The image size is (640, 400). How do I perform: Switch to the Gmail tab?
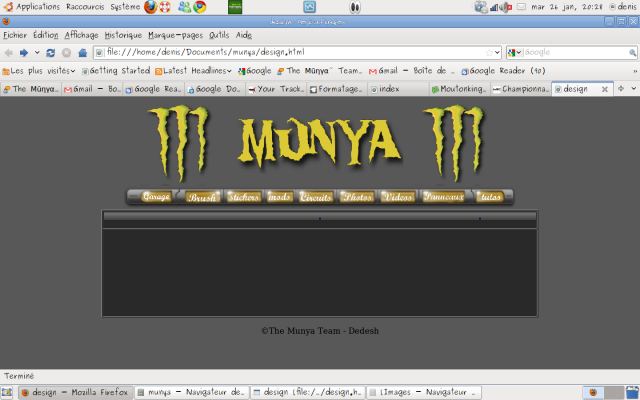[x=92, y=89]
